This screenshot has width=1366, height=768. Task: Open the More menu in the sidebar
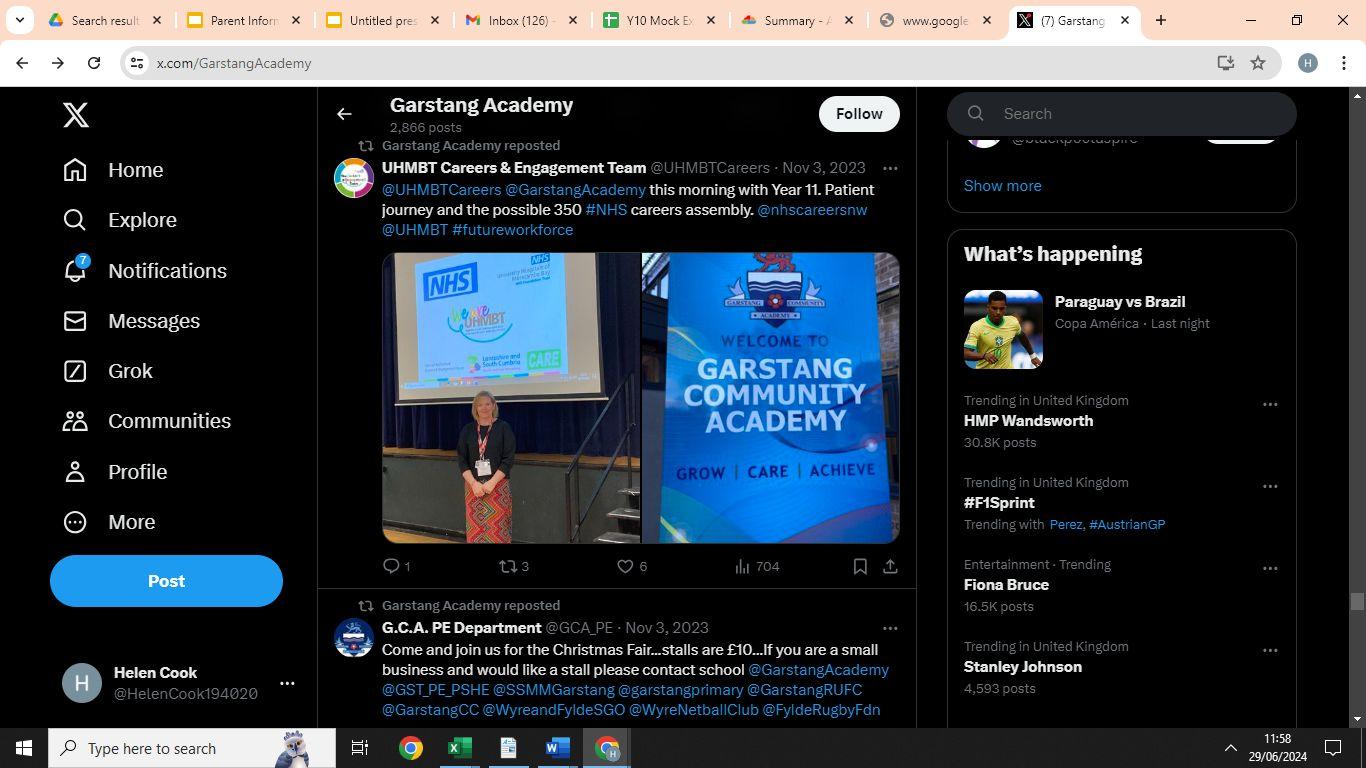click(109, 522)
